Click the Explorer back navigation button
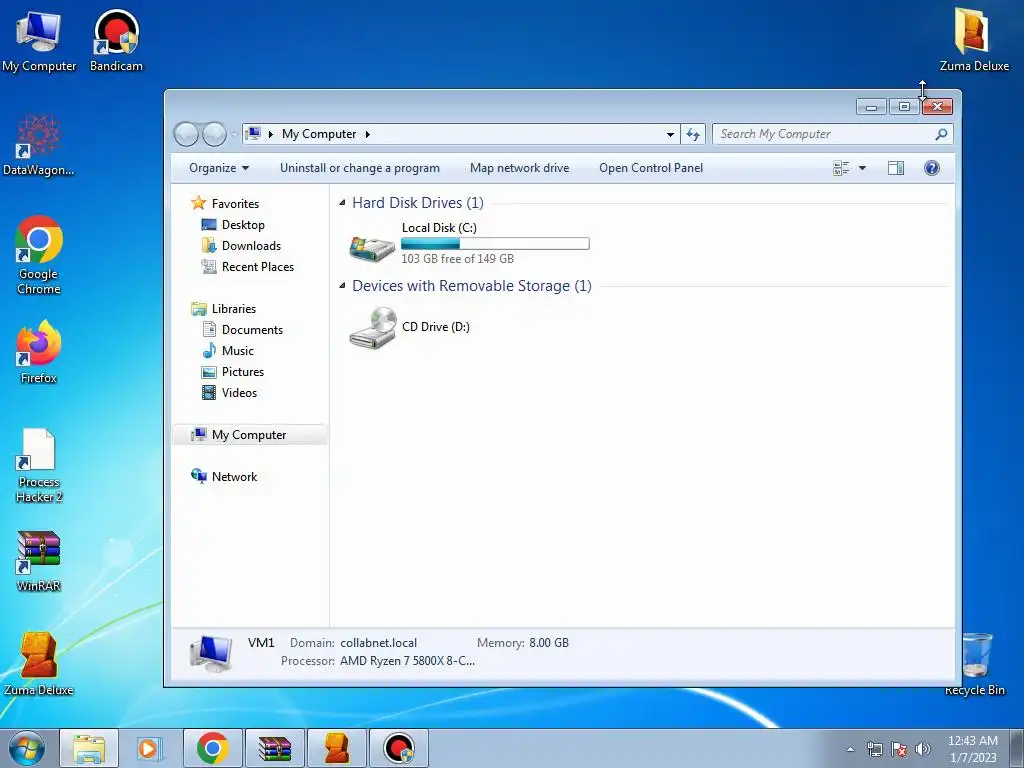Image resolution: width=1024 pixels, height=768 pixels. pyautogui.click(x=186, y=134)
